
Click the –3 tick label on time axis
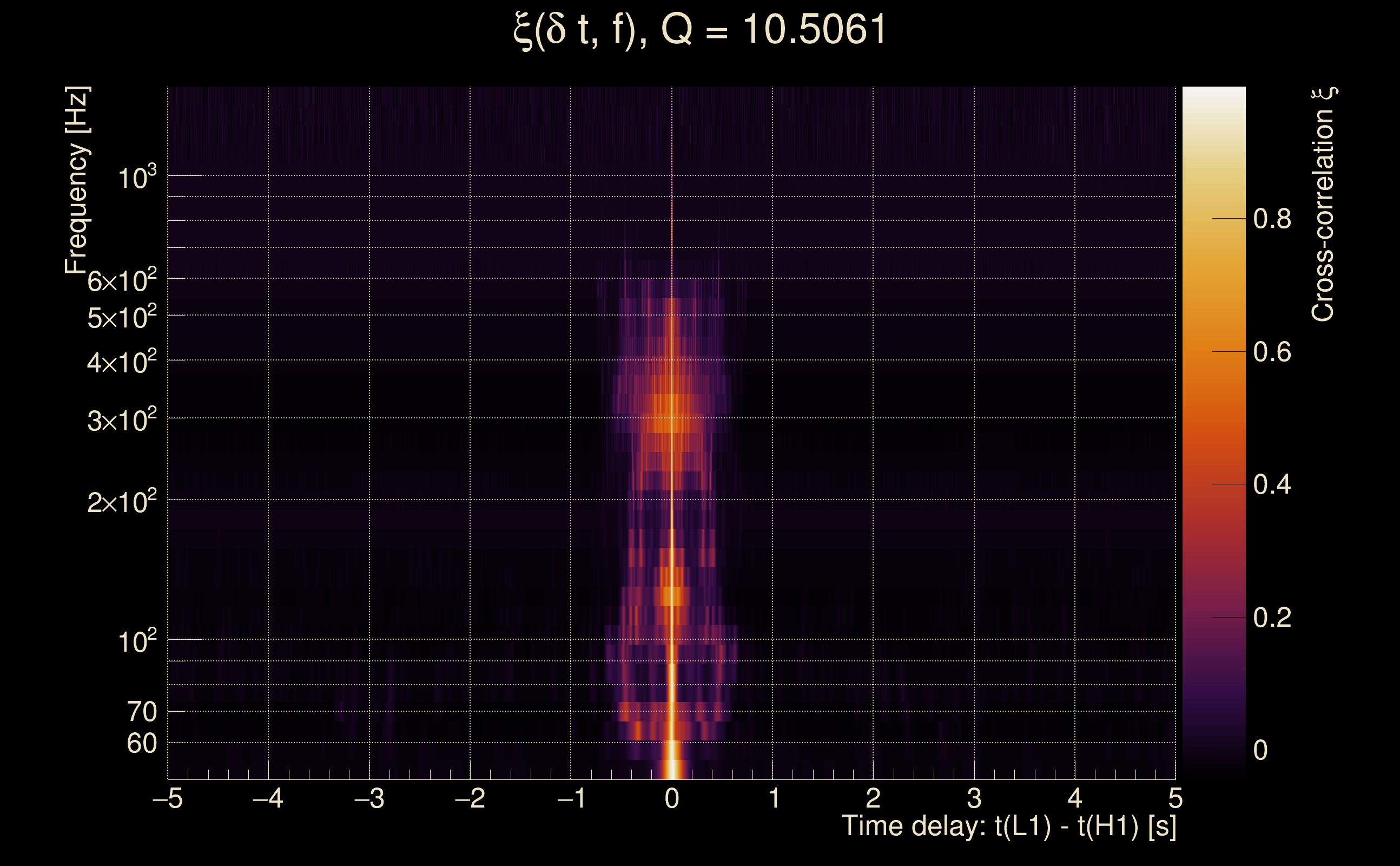click(369, 798)
